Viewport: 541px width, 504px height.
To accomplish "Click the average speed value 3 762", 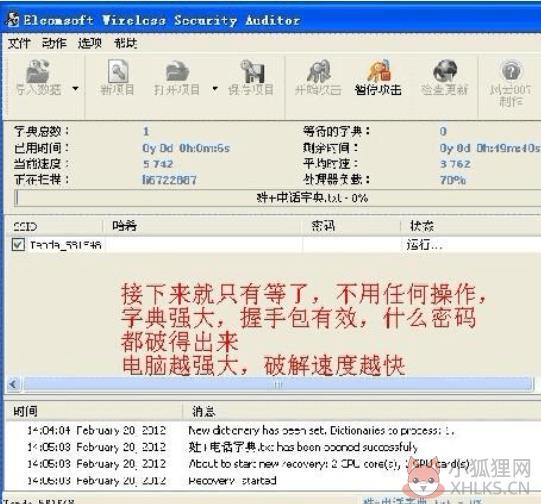I will coord(455,164).
